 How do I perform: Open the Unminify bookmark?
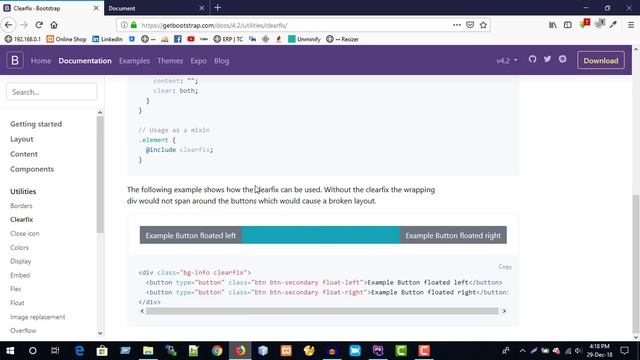pyautogui.click(x=304, y=39)
